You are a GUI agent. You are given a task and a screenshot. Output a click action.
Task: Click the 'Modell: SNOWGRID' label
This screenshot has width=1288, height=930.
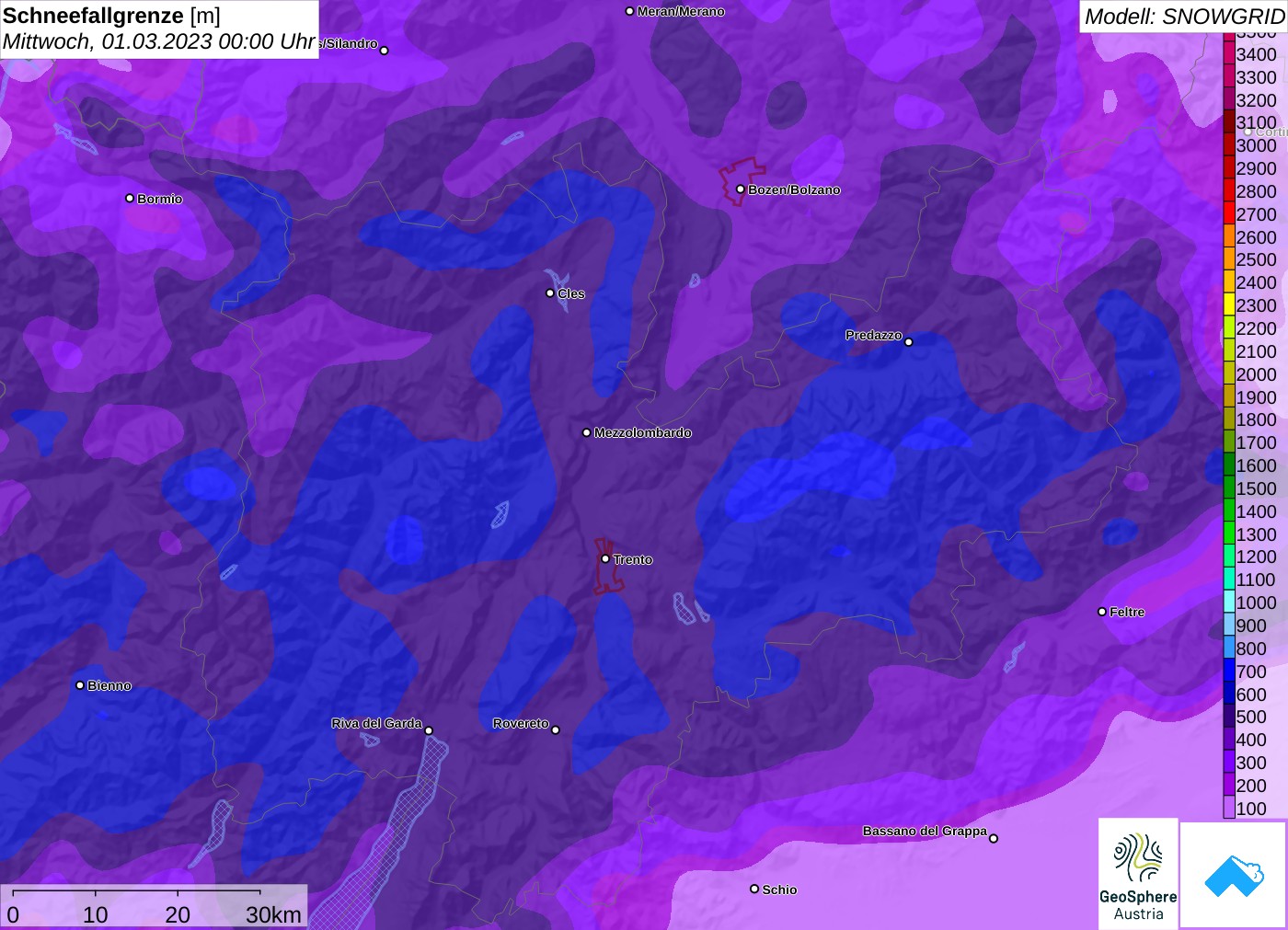point(1184,17)
